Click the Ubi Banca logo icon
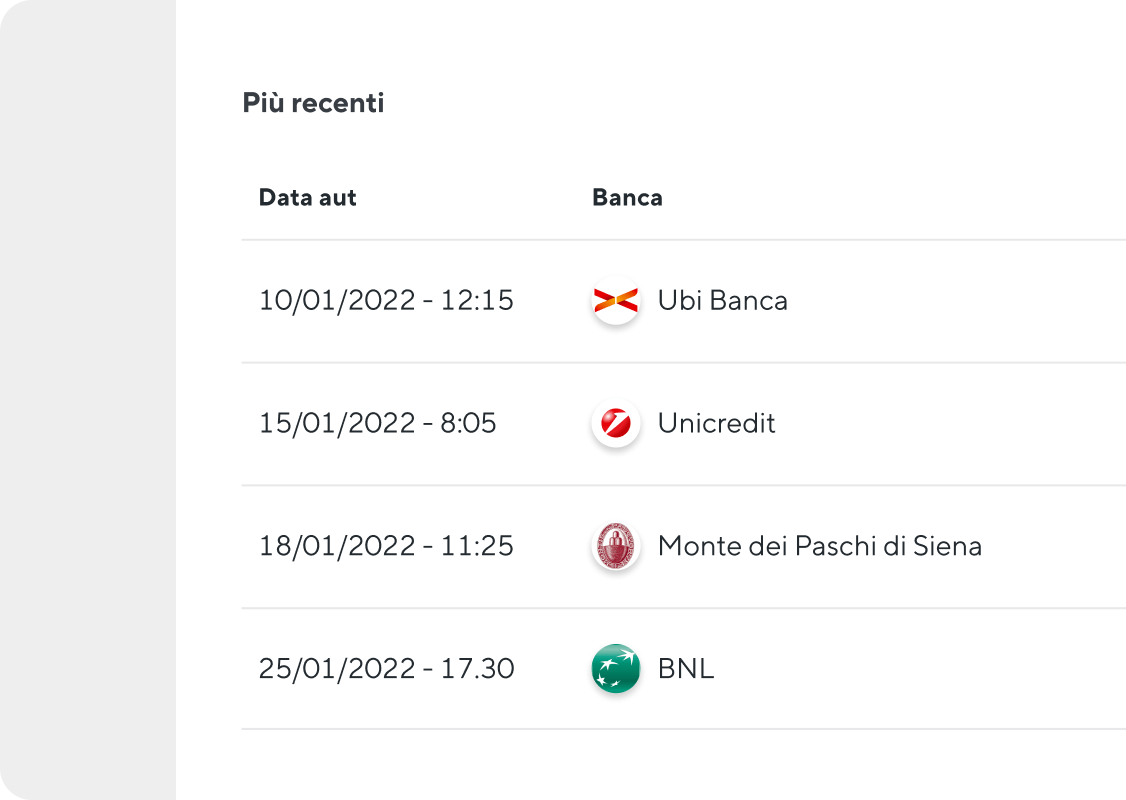The height and width of the screenshot is (800, 1126). 615,300
